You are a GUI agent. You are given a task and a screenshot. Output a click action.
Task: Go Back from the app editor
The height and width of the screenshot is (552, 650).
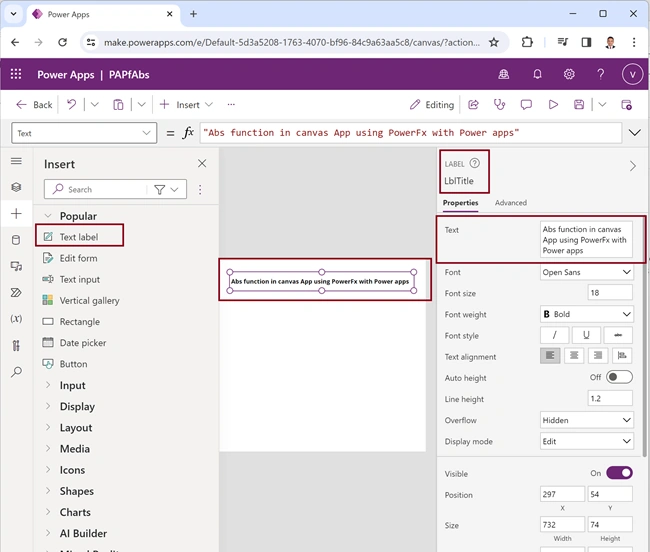click(x=34, y=104)
